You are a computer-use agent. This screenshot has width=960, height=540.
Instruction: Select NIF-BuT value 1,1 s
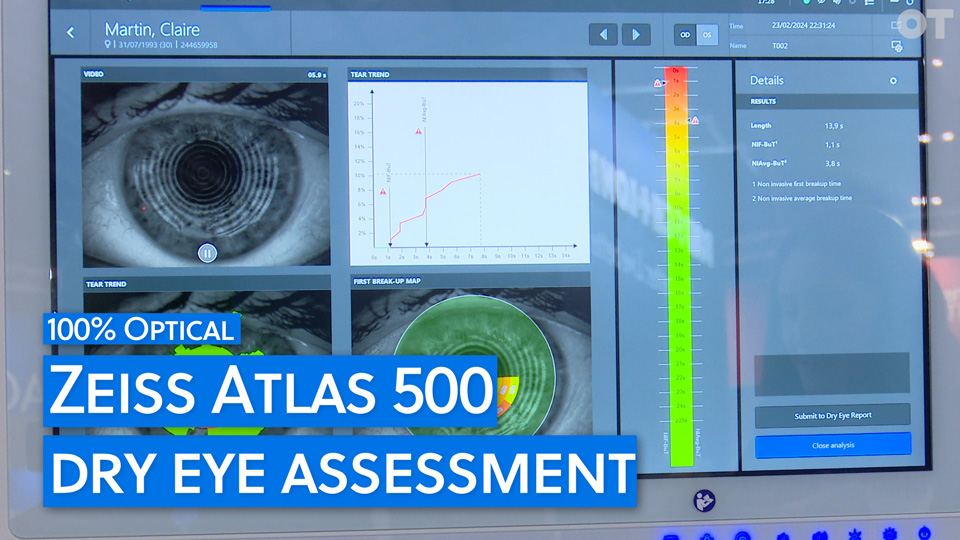(x=832, y=145)
